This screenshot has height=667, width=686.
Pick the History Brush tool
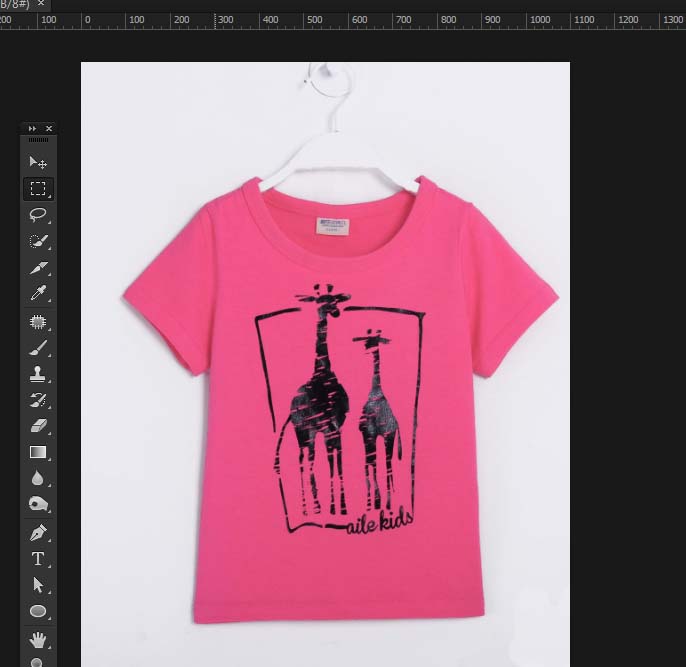coord(38,400)
